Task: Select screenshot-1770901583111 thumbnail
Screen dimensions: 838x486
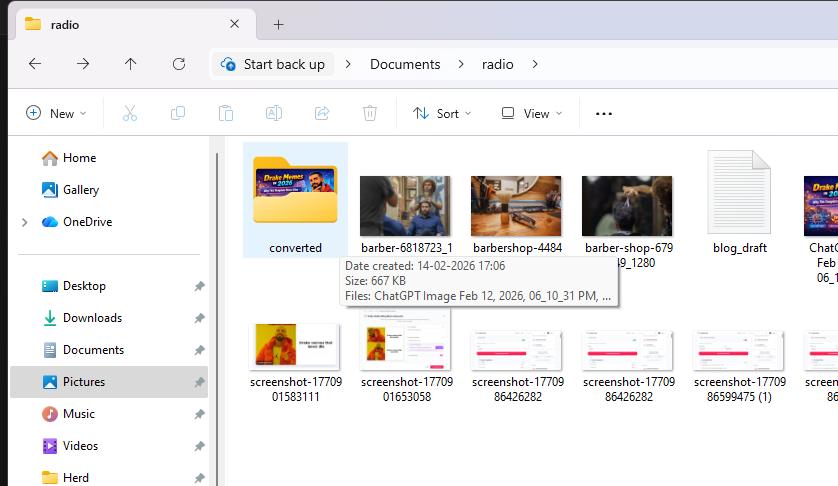Action: [x=294, y=346]
